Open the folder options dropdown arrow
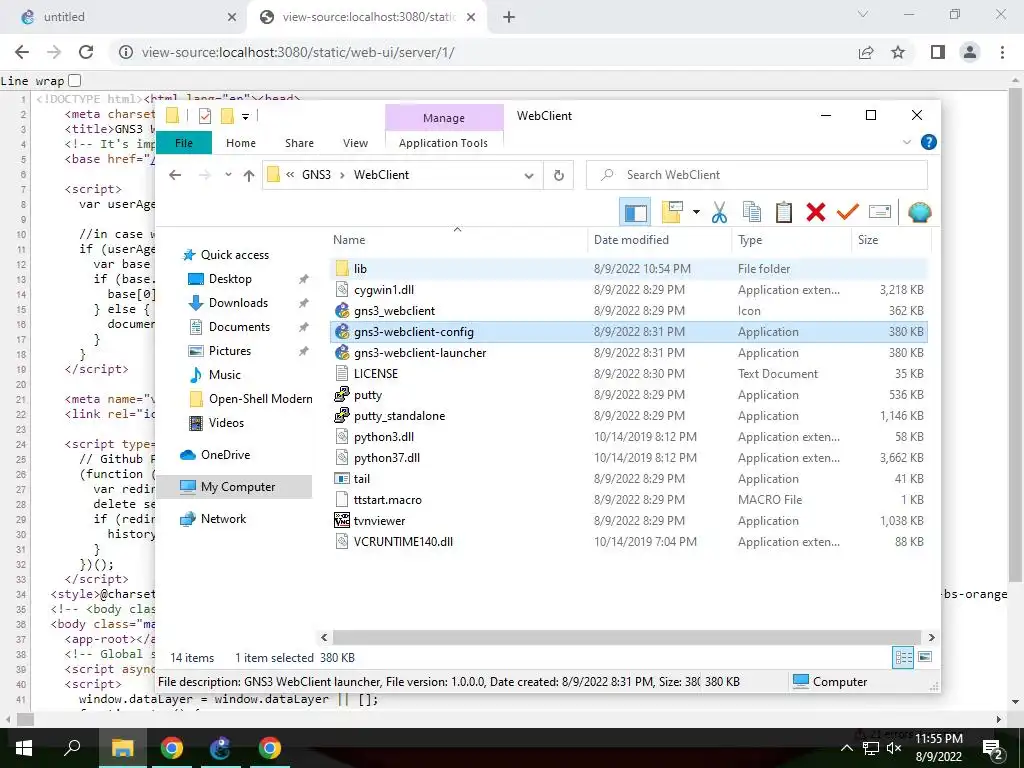 tap(696, 212)
